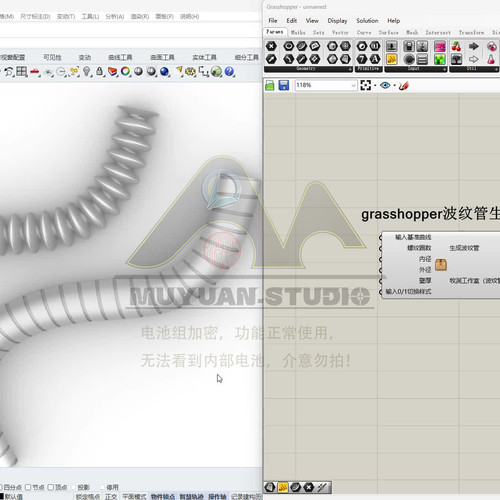Viewport: 500px width, 500px height.
Task: Open the Solution menu in Grasshopper
Action: pos(367,21)
